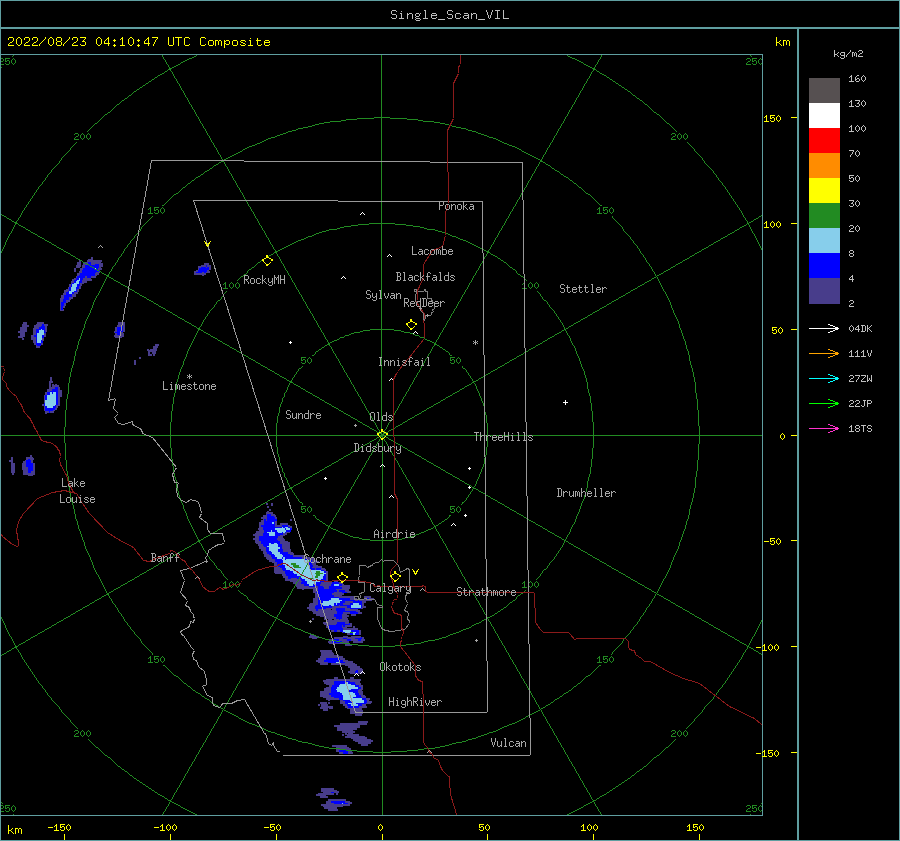Click the ThreeHills town label
900x841 pixels.
click(503, 437)
